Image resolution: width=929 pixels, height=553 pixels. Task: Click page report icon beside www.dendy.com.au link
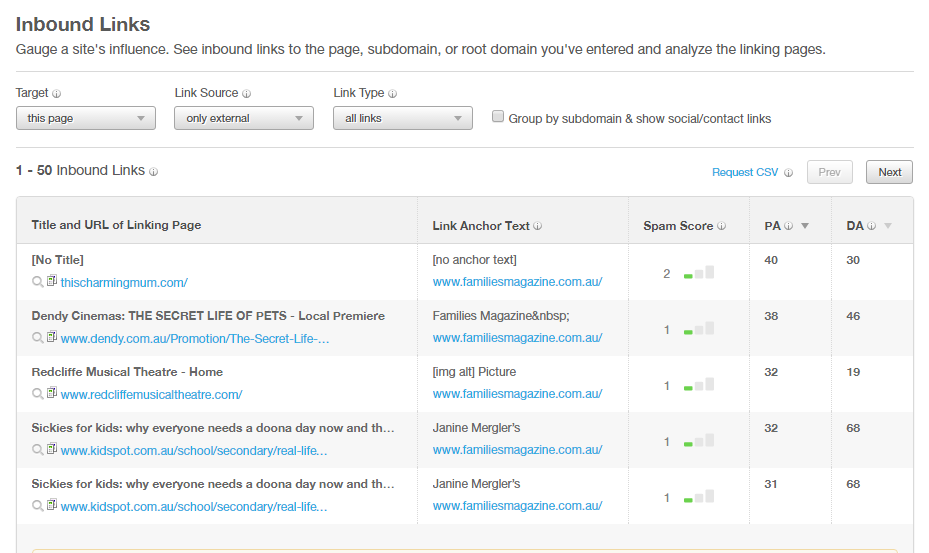coord(52,336)
